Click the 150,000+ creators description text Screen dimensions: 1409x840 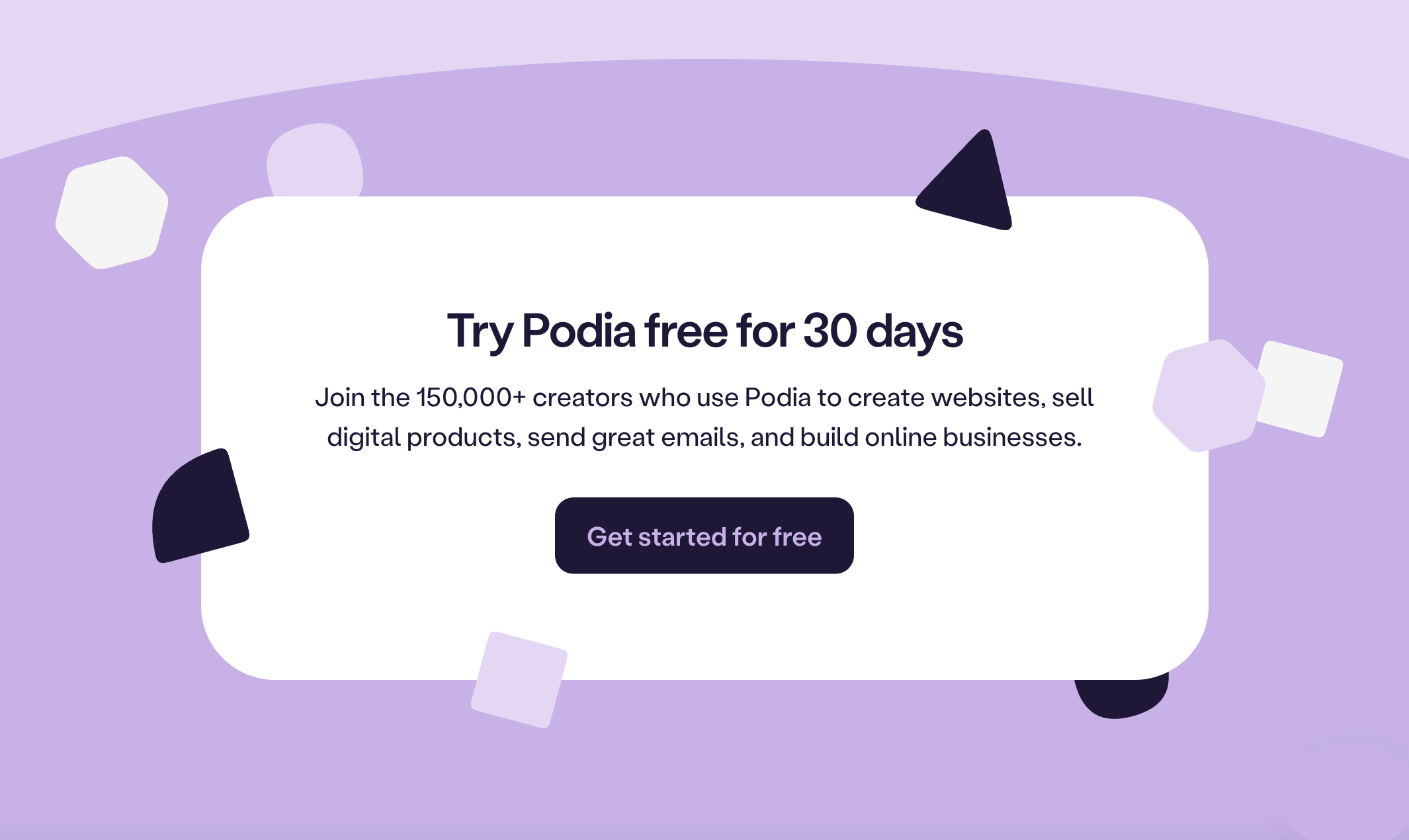[x=704, y=417]
